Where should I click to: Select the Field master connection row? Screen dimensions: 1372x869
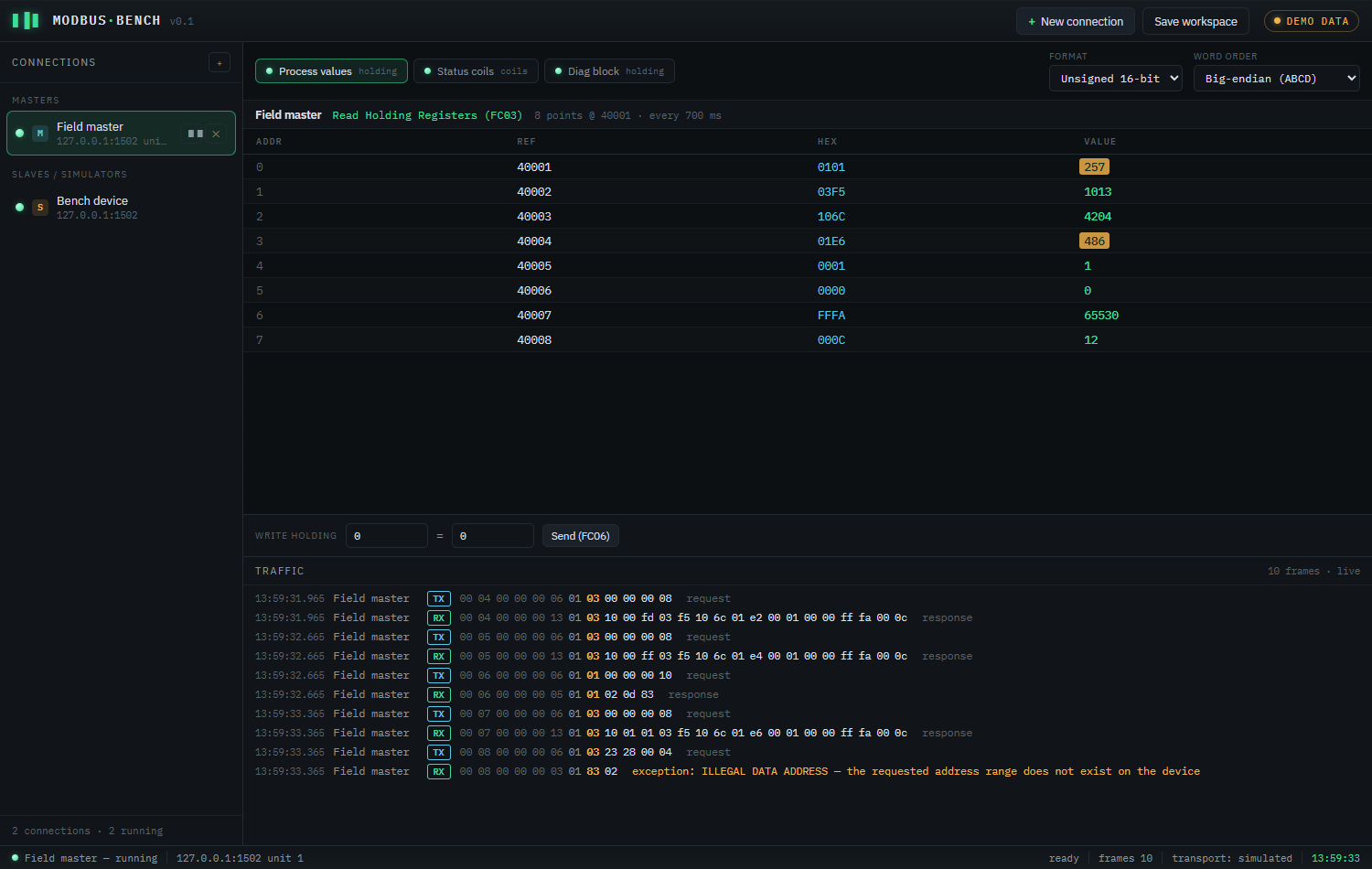[121, 134]
